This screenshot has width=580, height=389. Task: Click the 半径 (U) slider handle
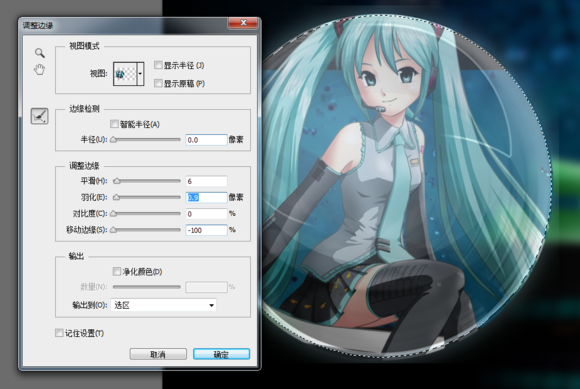114,140
